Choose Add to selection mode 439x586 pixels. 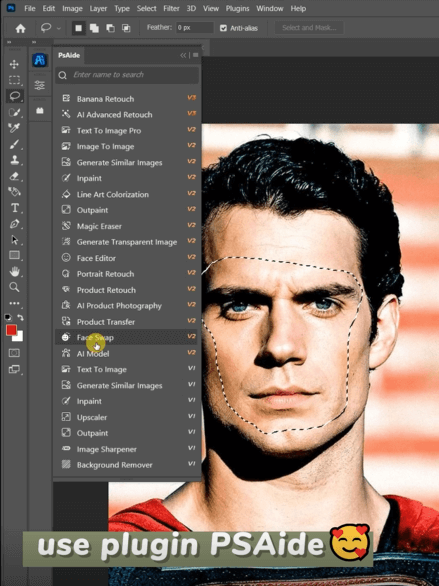(94, 28)
